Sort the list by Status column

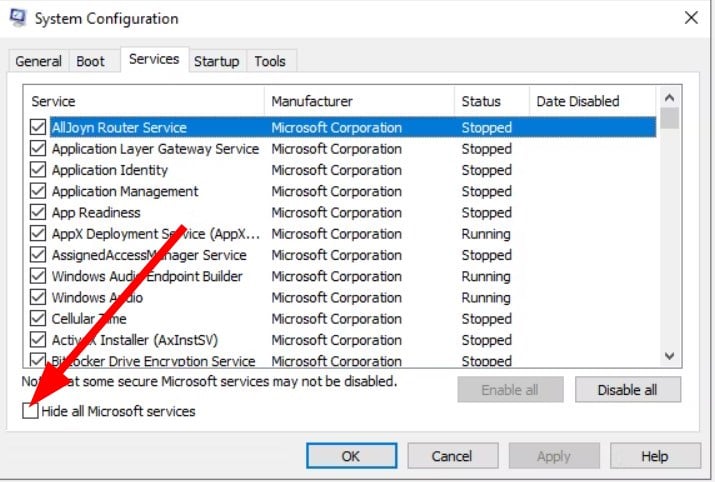[x=481, y=101]
